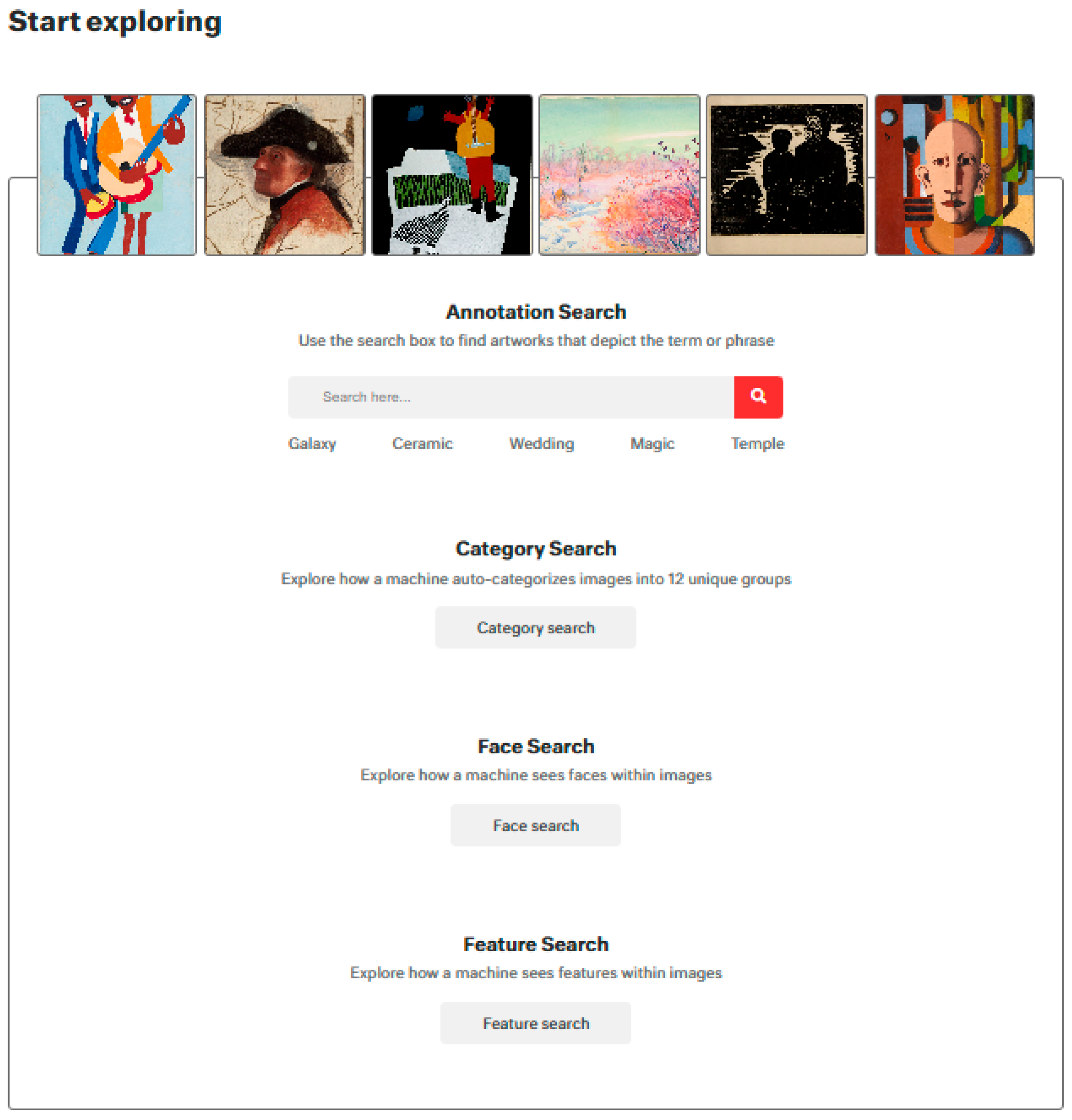Choose the Wedding suggested search term
This screenshot has width=1072, height=1120.
542,444
